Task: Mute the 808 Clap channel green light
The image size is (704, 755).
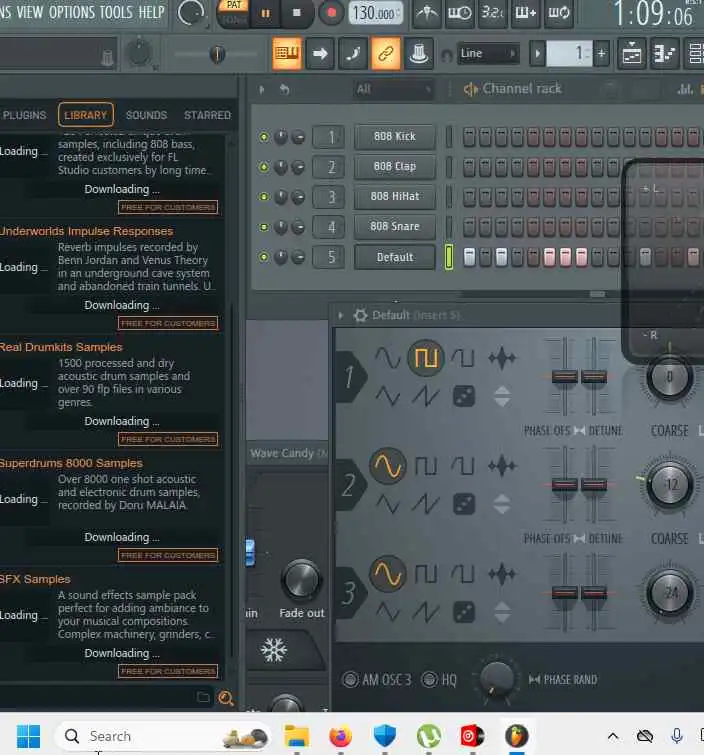Action: [x=264, y=167]
